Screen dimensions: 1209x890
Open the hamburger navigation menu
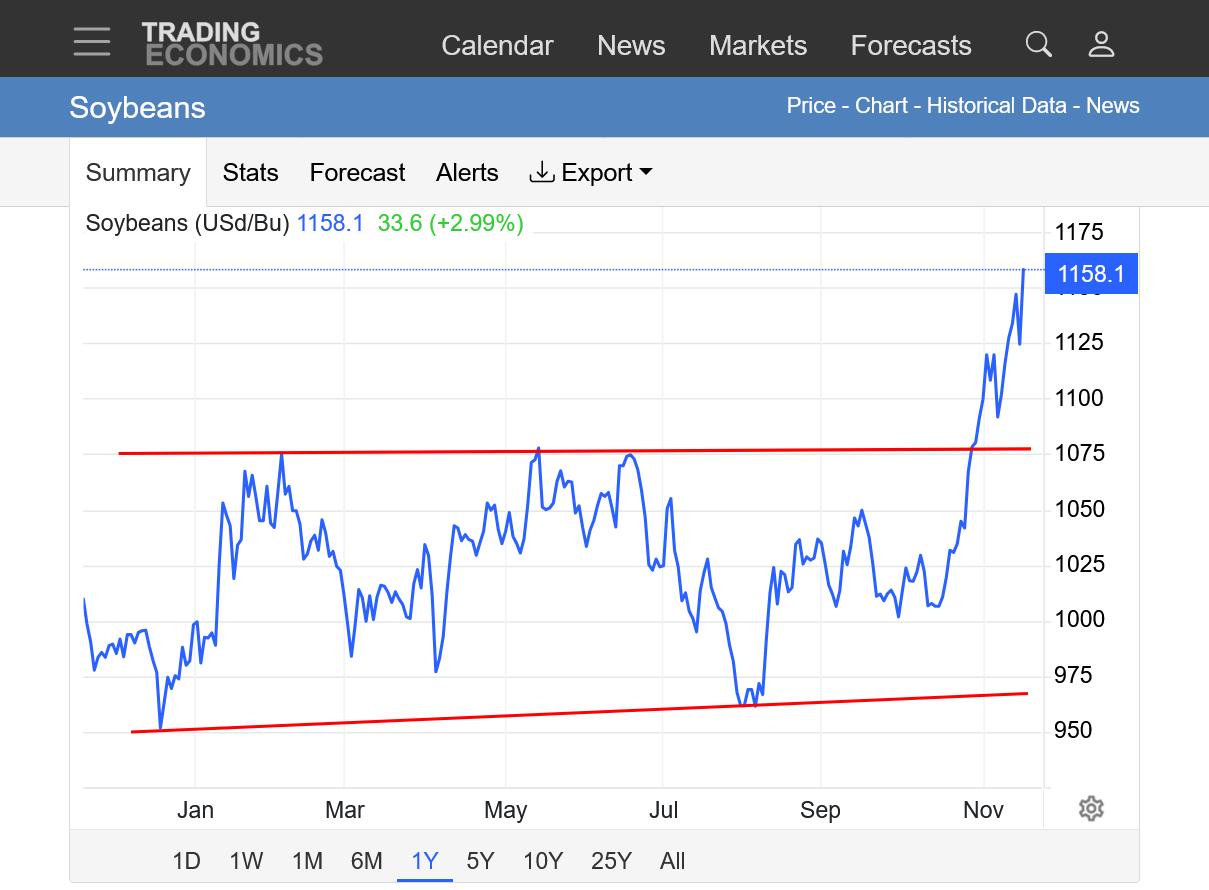click(92, 42)
